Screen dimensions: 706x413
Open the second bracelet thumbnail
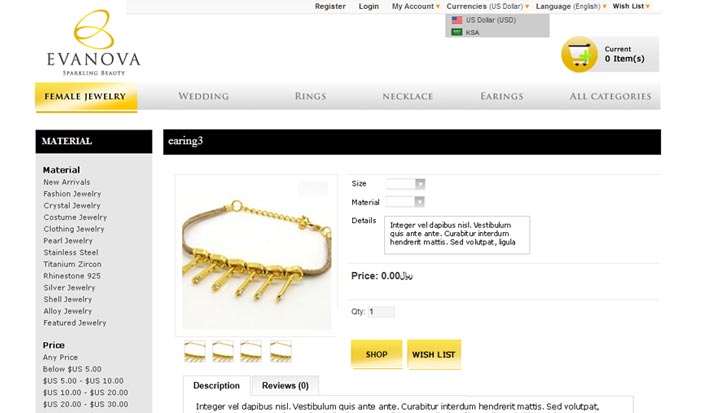click(223, 351)
